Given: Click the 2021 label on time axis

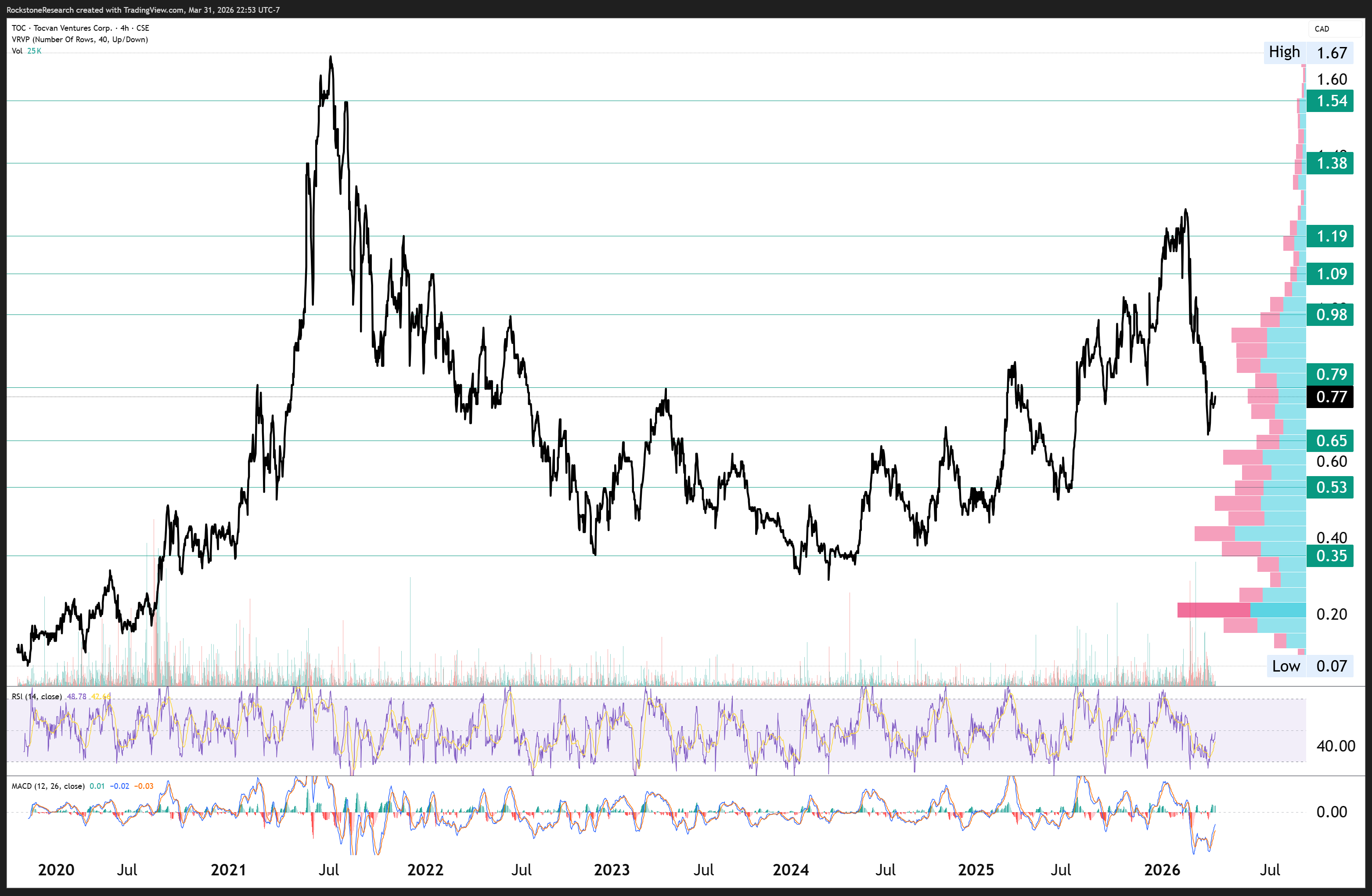Looking at the screenshot, I should 228,870.
